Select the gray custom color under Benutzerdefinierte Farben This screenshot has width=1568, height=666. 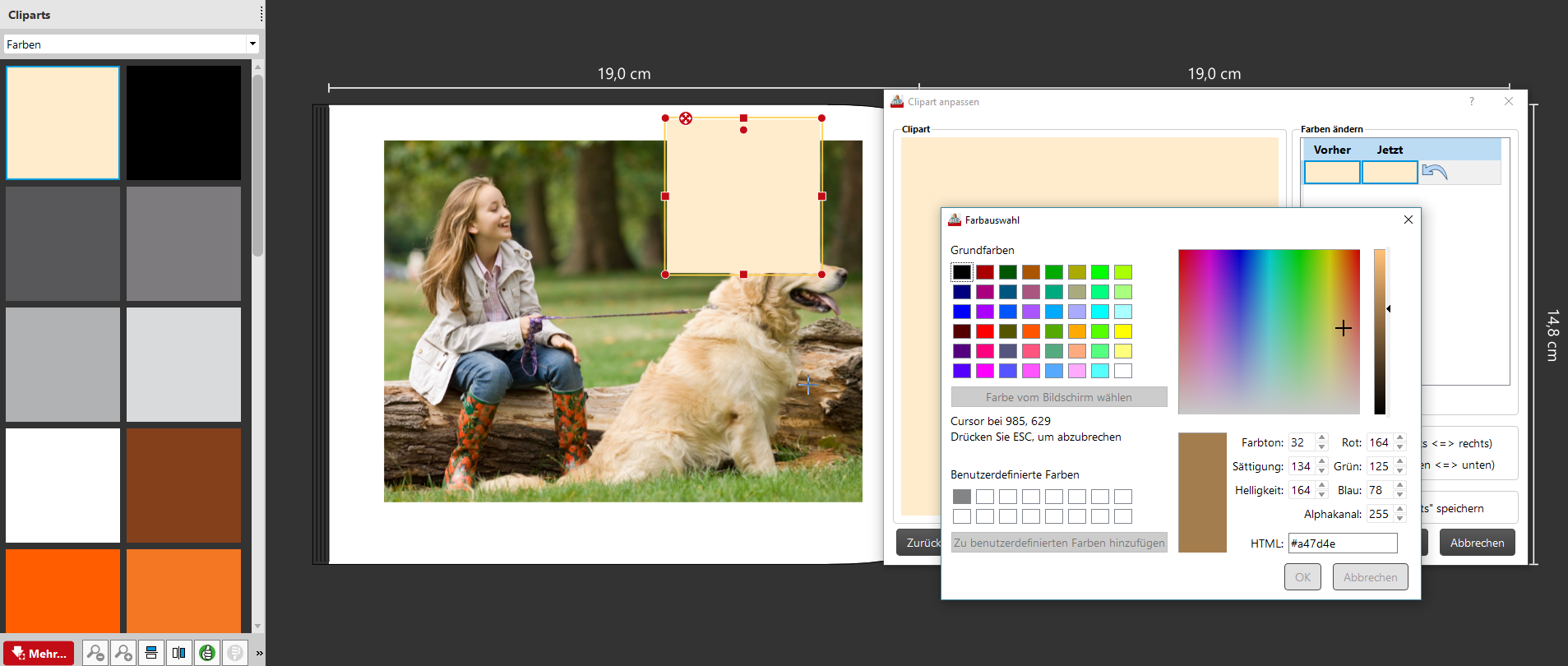click(962, 497)
